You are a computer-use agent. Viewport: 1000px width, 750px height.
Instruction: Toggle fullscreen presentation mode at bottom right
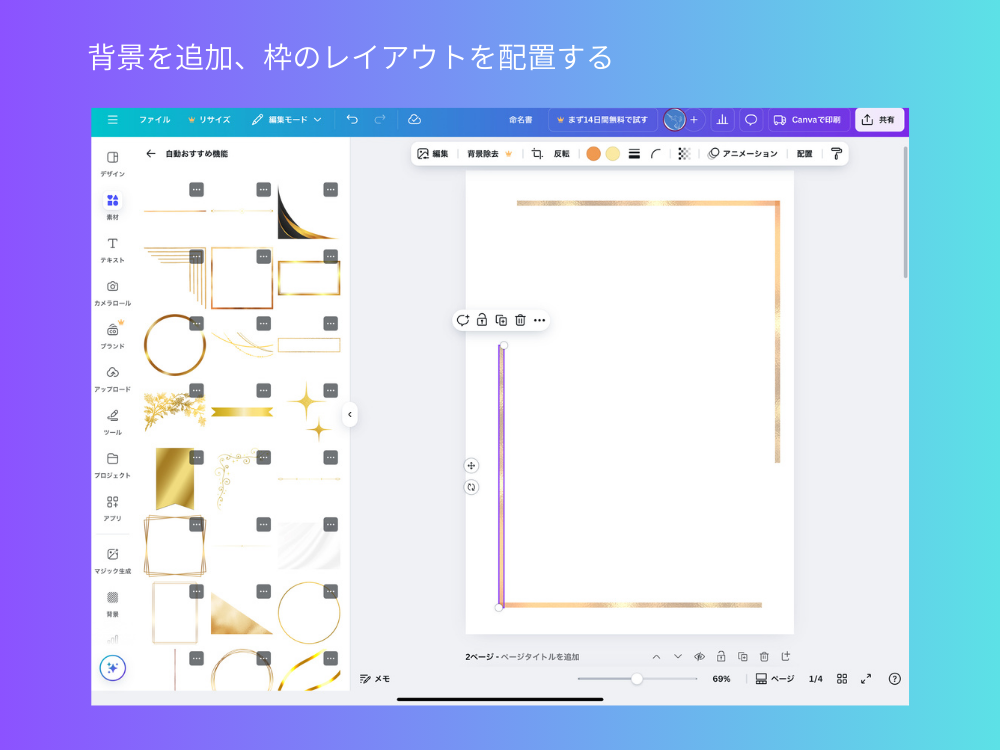pos(868,679)
